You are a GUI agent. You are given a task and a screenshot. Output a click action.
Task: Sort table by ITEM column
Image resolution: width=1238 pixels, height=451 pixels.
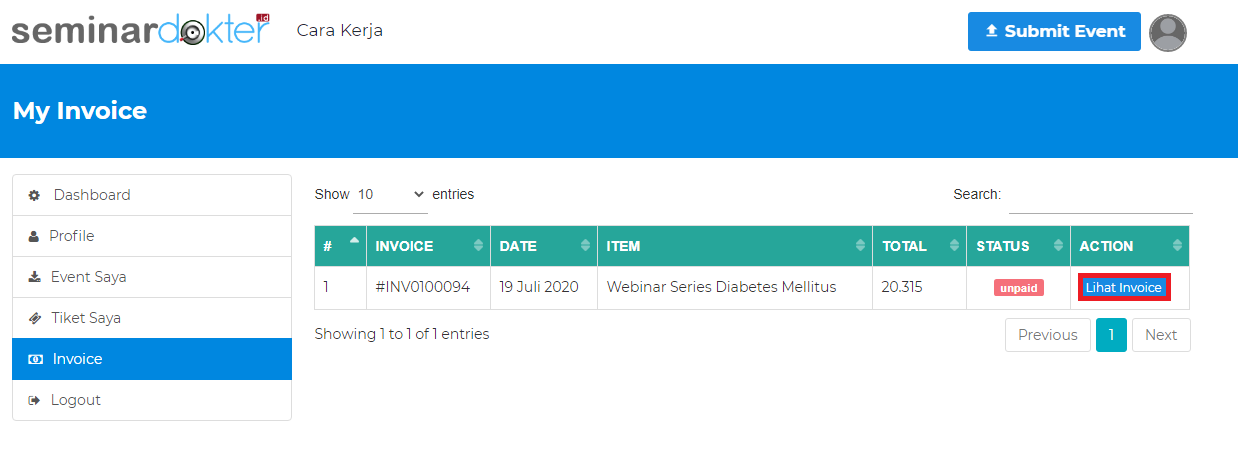coord(734,246)
